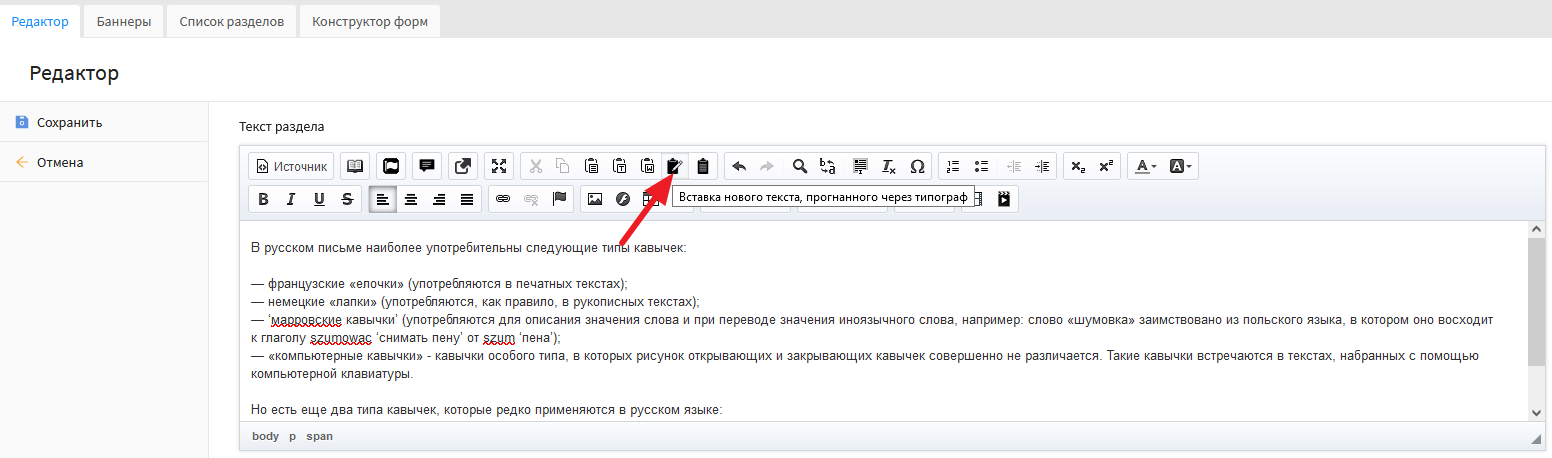
Task: Insert video with the clapperboard icon
Action: 1003,199
